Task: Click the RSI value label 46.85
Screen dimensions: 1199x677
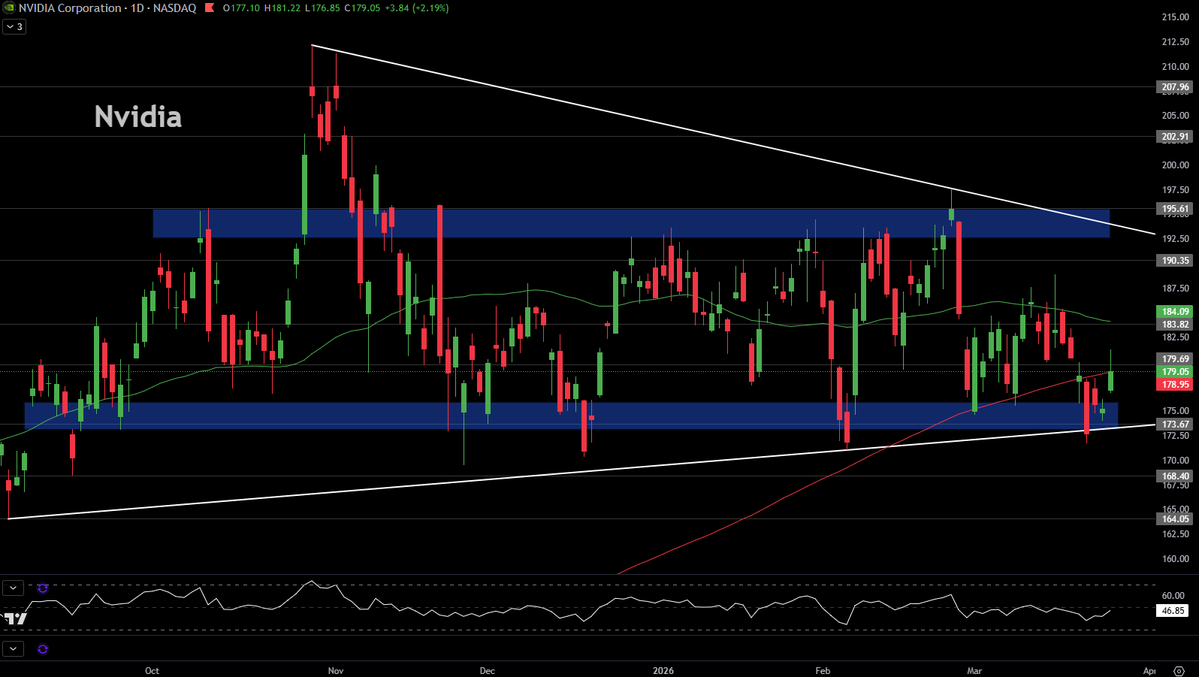Action: (x=1173, y=611)
